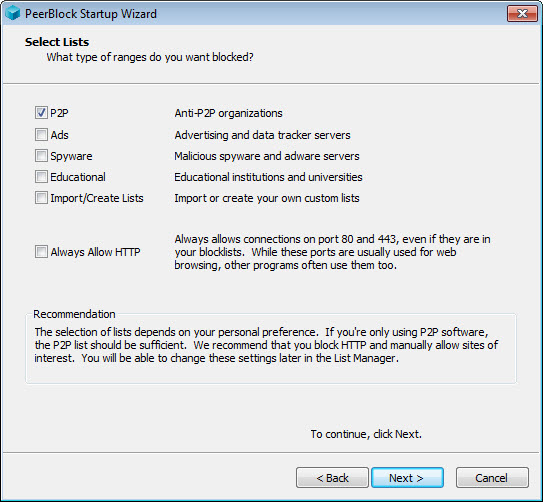This screenshot has width=543, height=502.
Task: Click the Educational institutions and universities text
Action: (x=268, y=177)
